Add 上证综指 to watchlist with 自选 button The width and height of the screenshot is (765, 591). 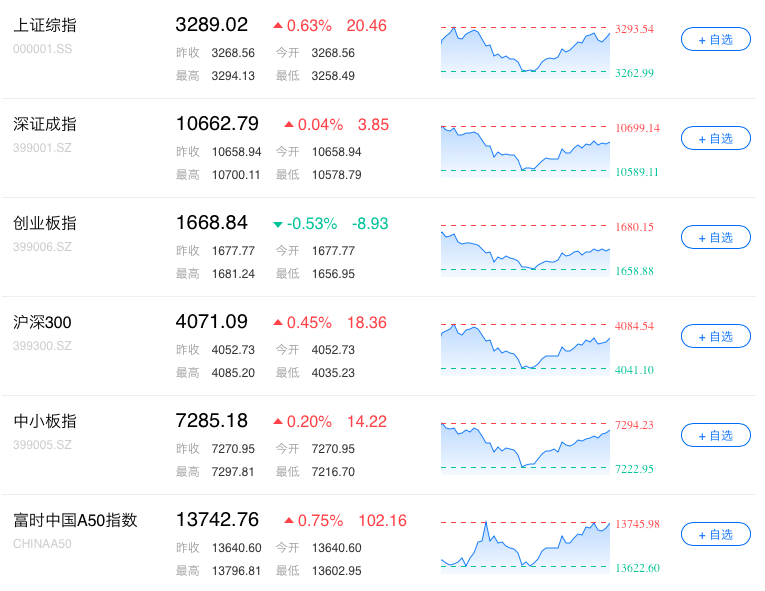(x=715, y=40)
